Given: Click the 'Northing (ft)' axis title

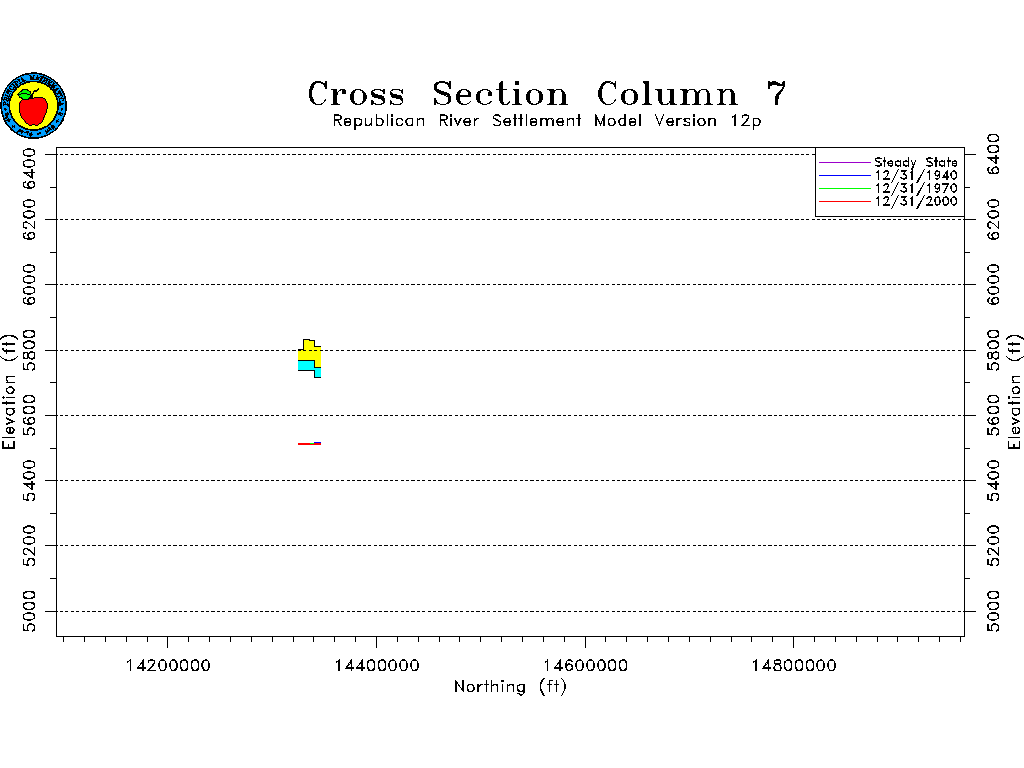Looking at the screenshot, I should pos(510,687).
